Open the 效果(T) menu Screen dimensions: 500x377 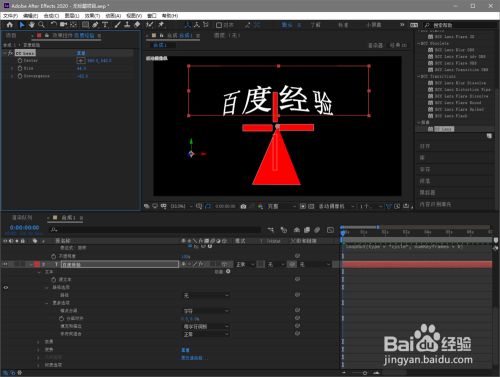click(92, 16)
